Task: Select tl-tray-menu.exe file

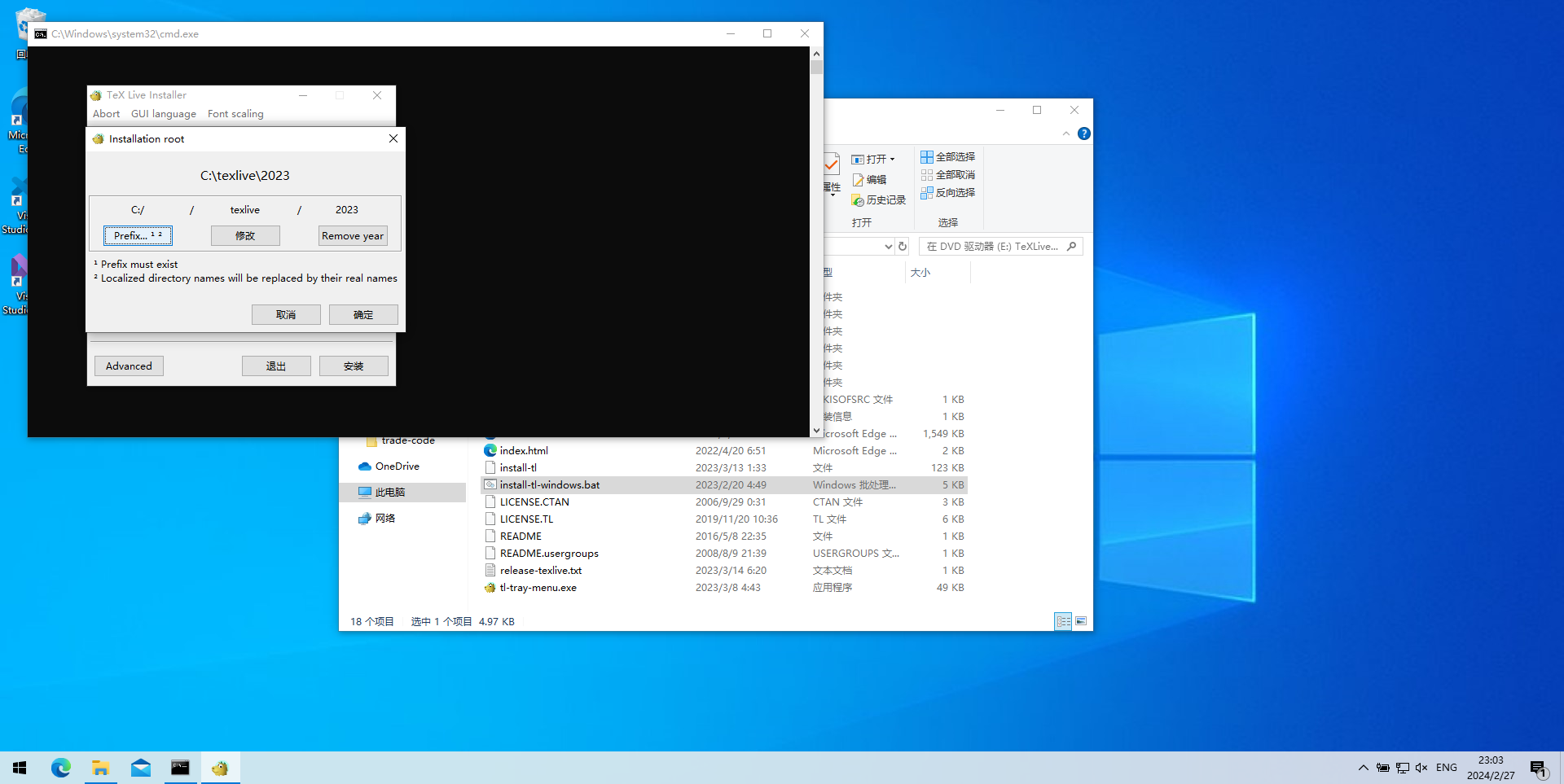Action: pyautogui.click(x=538, y=587)
